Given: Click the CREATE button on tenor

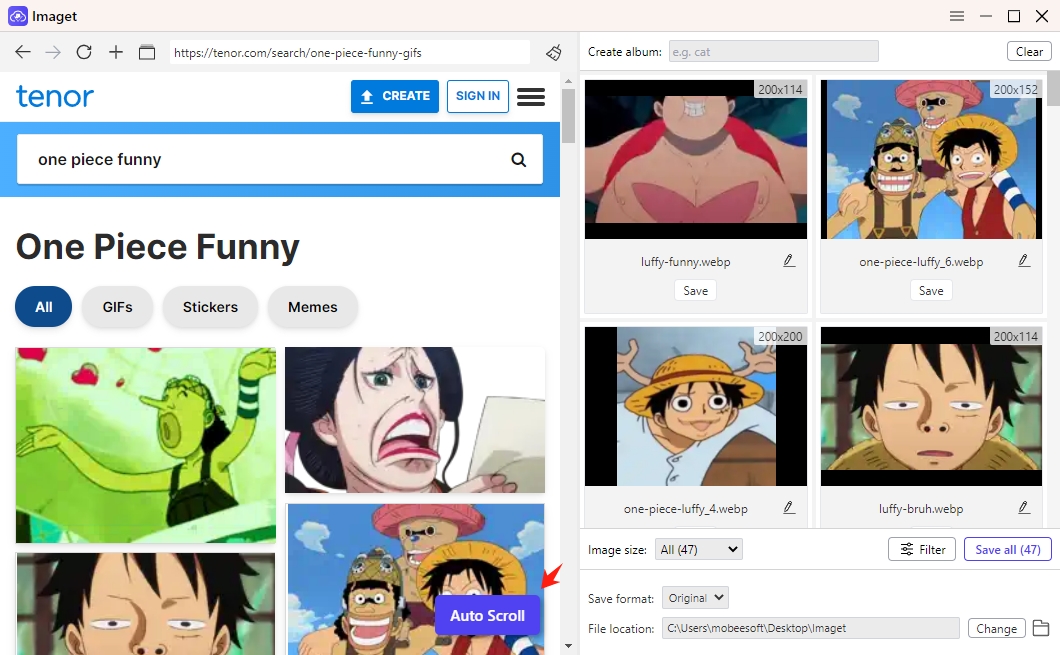Looking at the screenshot, I should [395, 96].
